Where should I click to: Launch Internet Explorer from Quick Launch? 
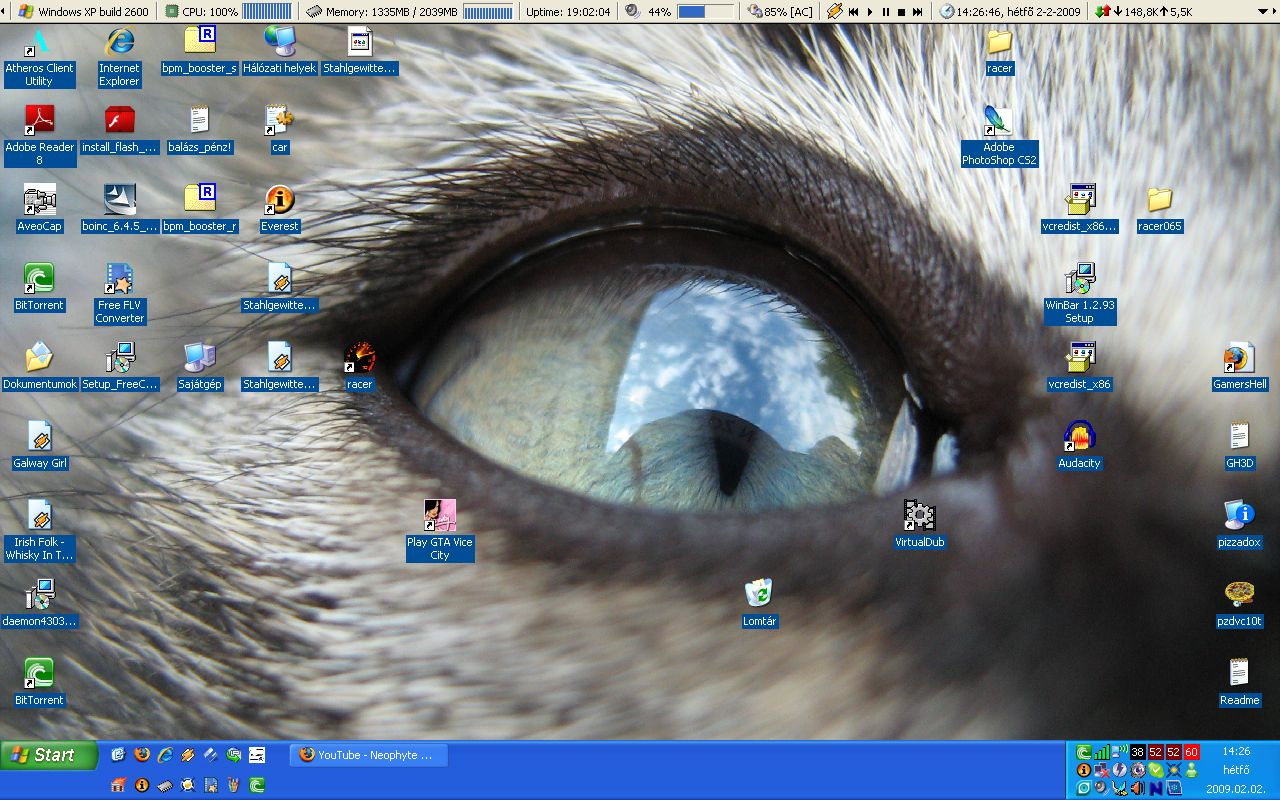(x=165, y=755)
